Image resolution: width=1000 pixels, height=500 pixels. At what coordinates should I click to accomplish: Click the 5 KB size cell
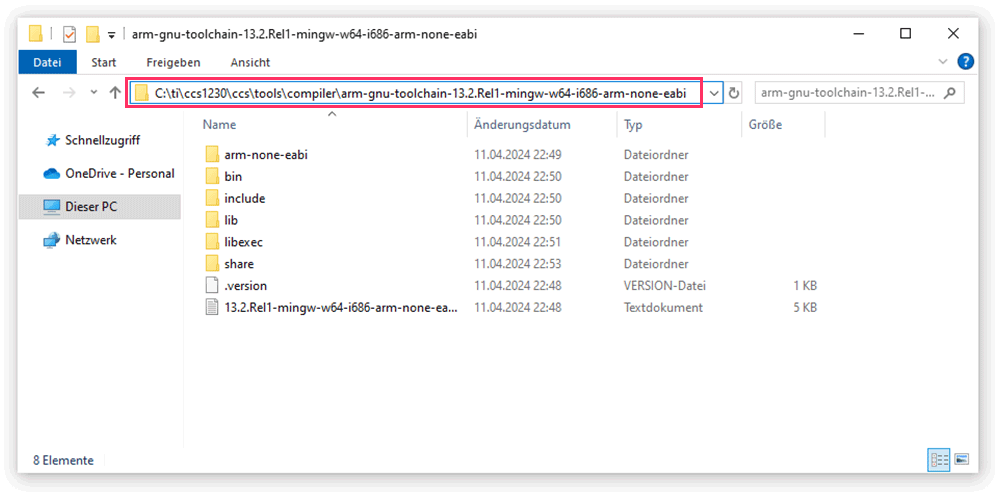pyautogui.click(x=805, y=307)
